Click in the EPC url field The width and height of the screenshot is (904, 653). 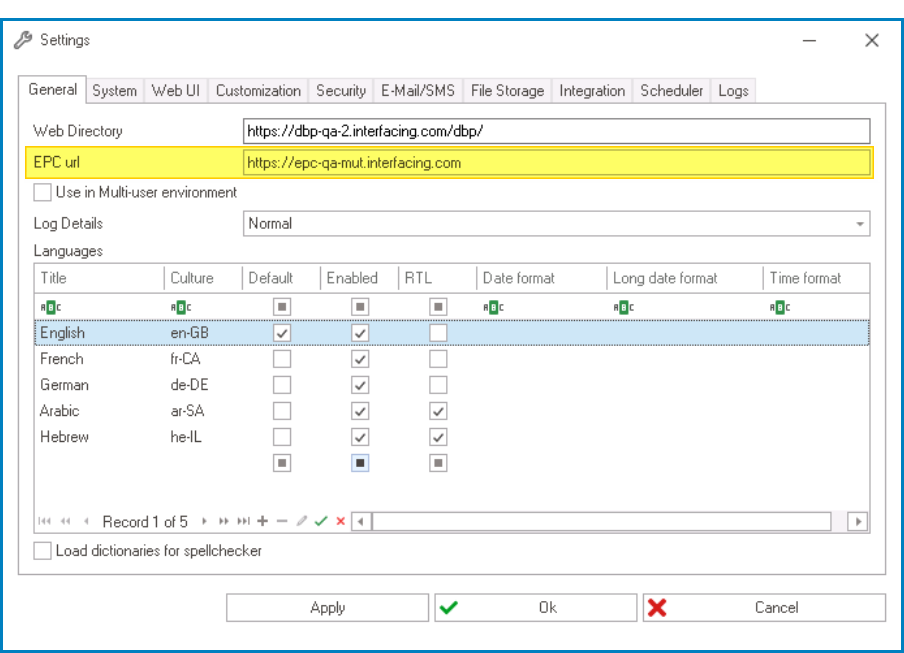(556, 163)
